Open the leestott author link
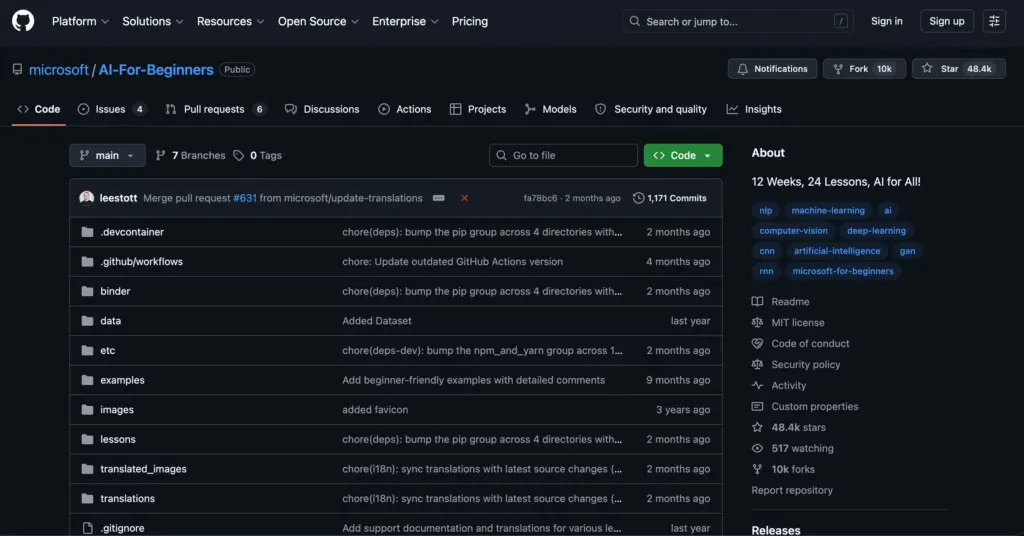The height and width of the screenshot is (536, 1024). (x=118, y=198)
